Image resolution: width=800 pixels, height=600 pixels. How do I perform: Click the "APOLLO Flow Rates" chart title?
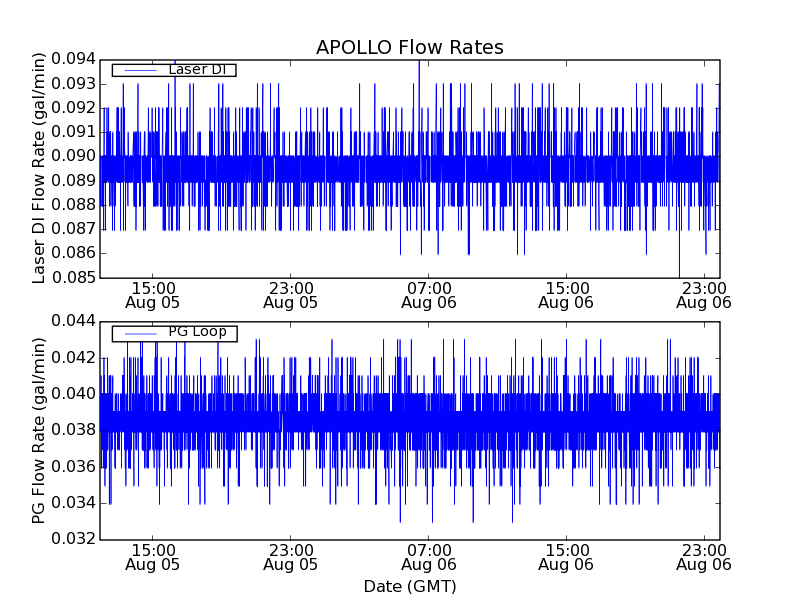click(x=409, y=48)
